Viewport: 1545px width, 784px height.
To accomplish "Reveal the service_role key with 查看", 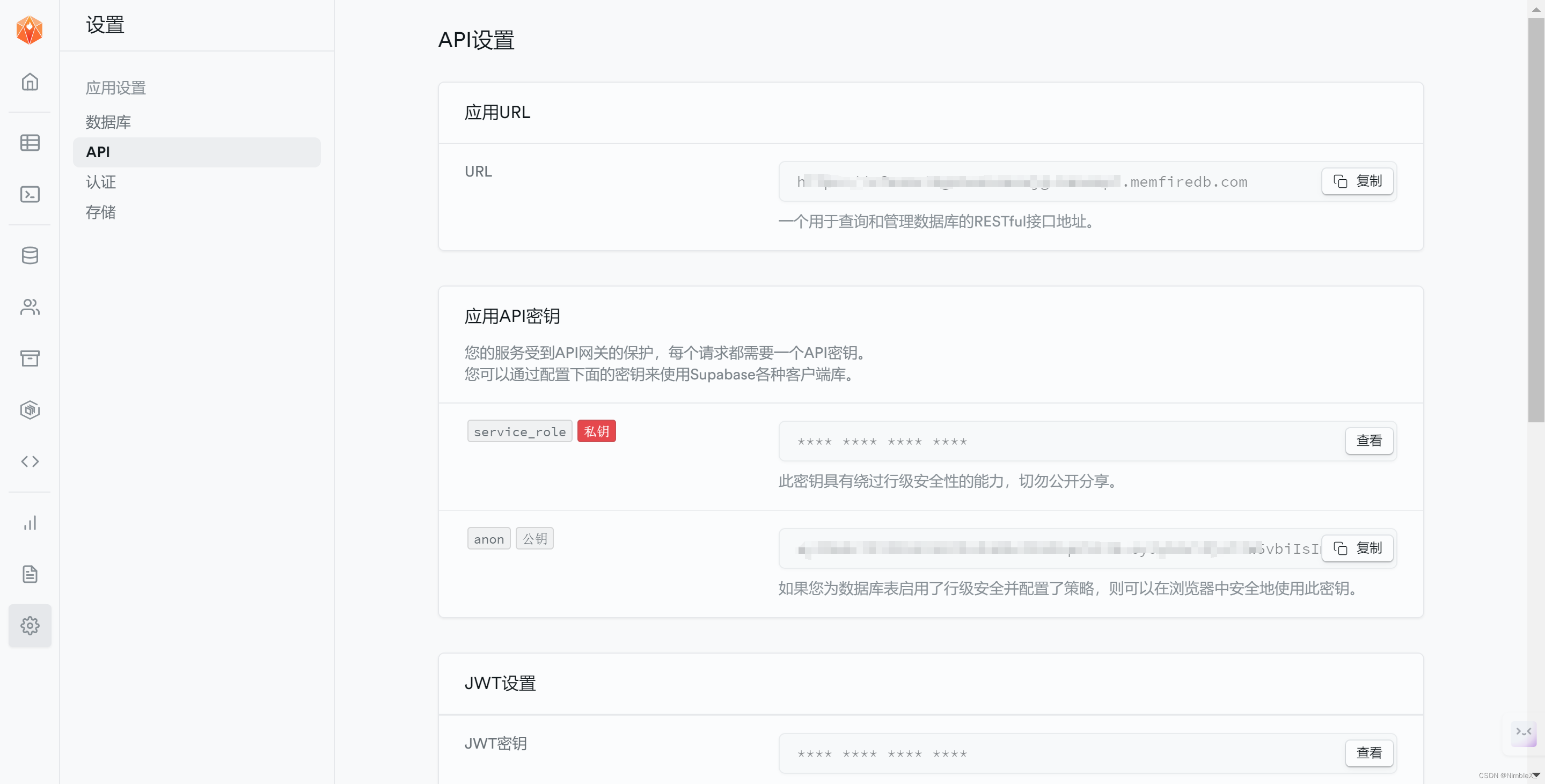I will pos(1368,441).
